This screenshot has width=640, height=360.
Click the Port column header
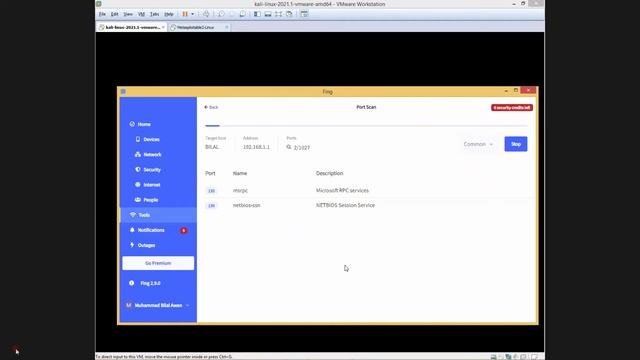(210, 173)
